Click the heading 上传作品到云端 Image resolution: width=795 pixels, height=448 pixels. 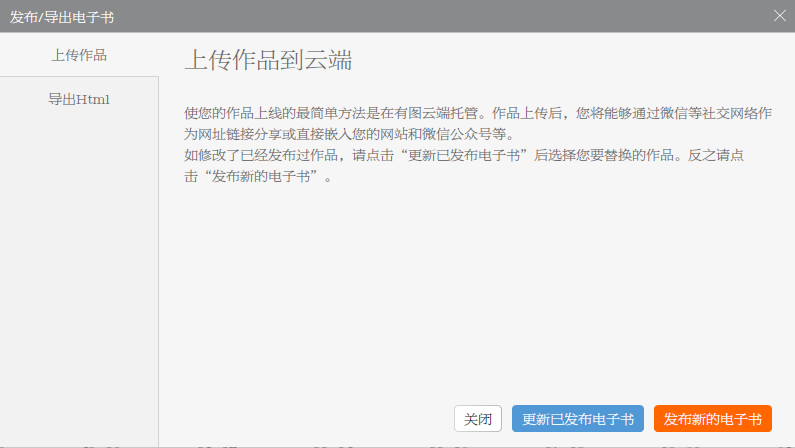pyautogui.click(x=268, y=60)
